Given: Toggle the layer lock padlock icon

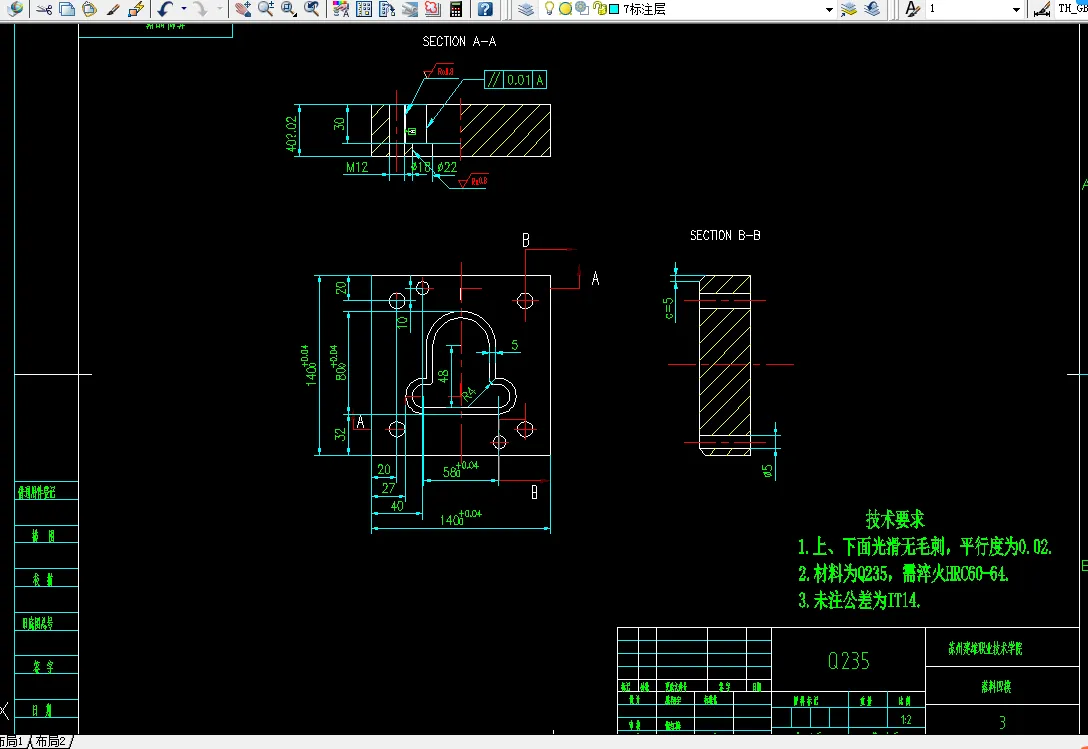Looking at the screenshot, I should (x=600, y=9).
